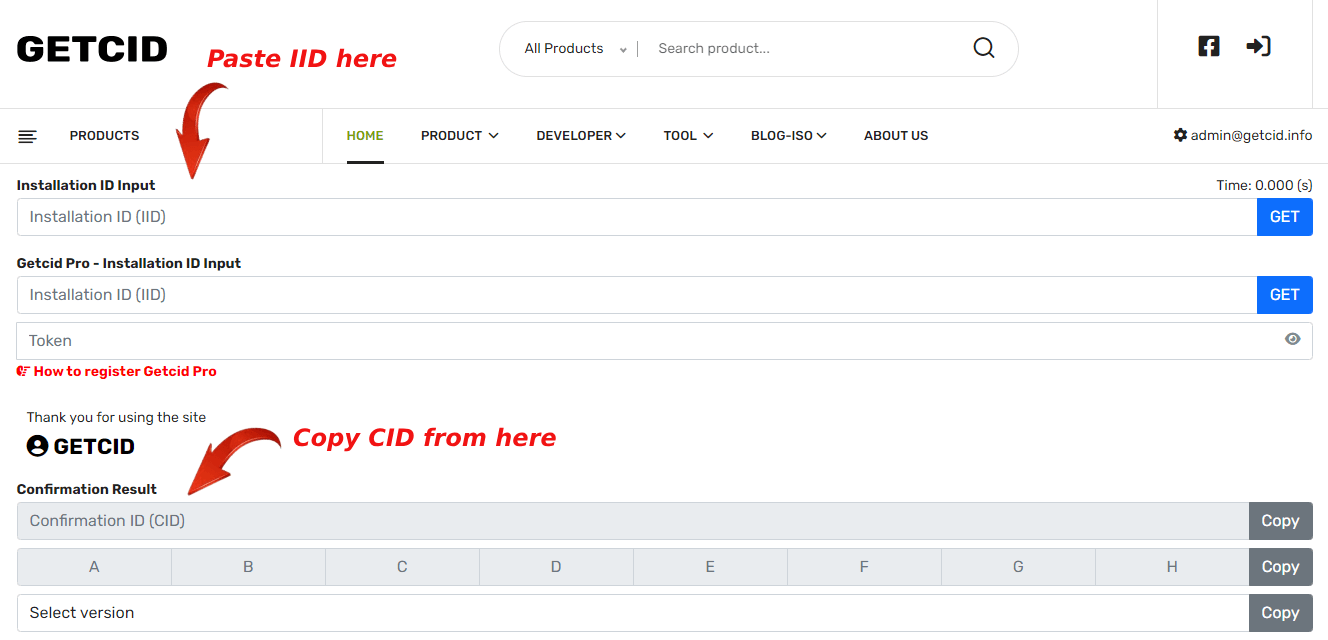This screenshot has width=1328, height=640.
Task: Select column G in the result table
Action: coord(1018,566)
